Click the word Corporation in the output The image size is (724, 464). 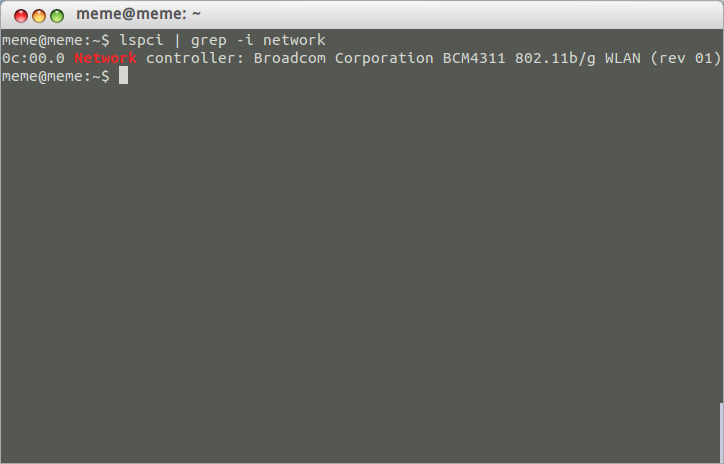click(x=384, y=59)
